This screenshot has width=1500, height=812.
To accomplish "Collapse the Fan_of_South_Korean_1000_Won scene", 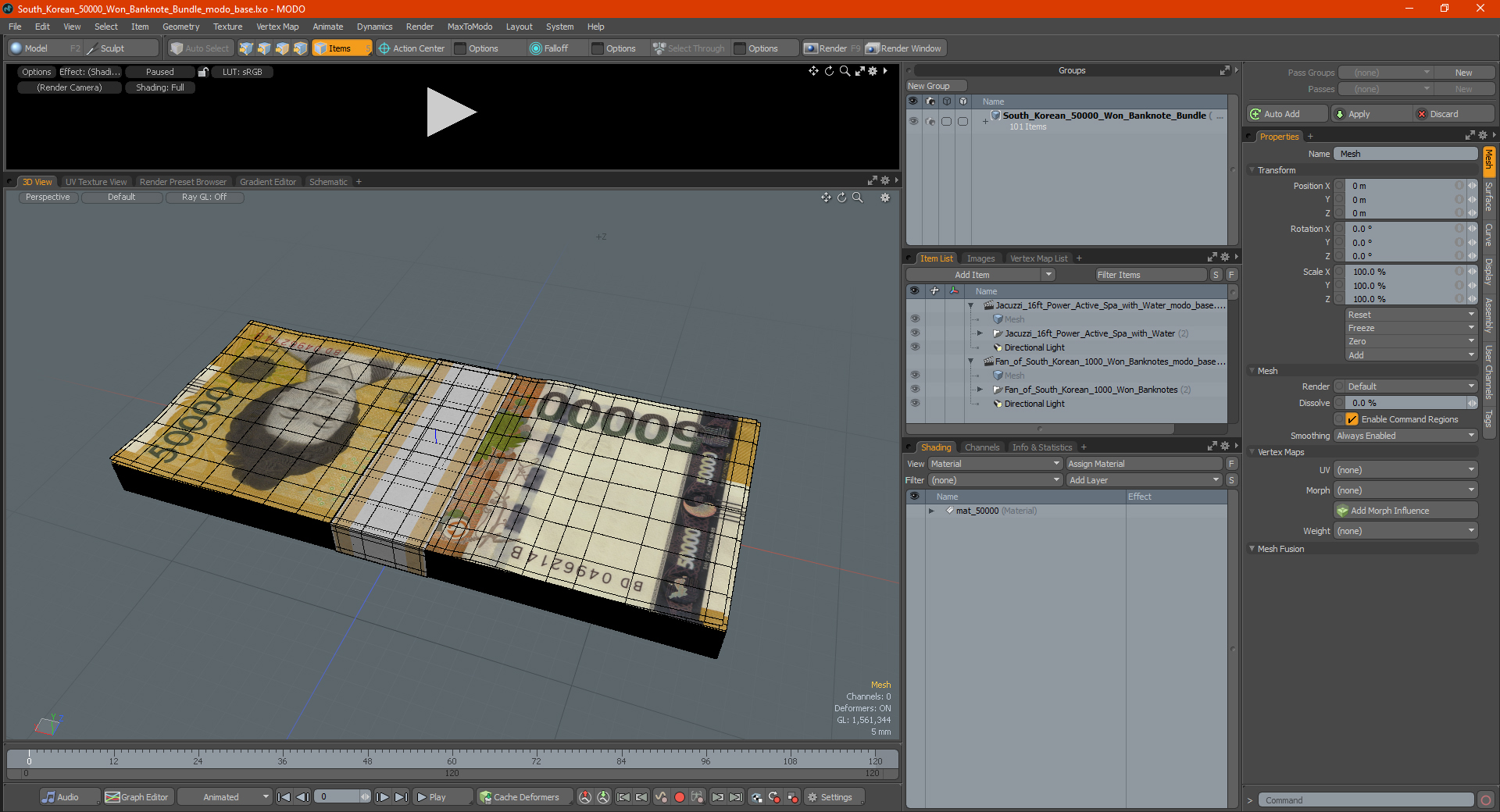I will point(971,361).
